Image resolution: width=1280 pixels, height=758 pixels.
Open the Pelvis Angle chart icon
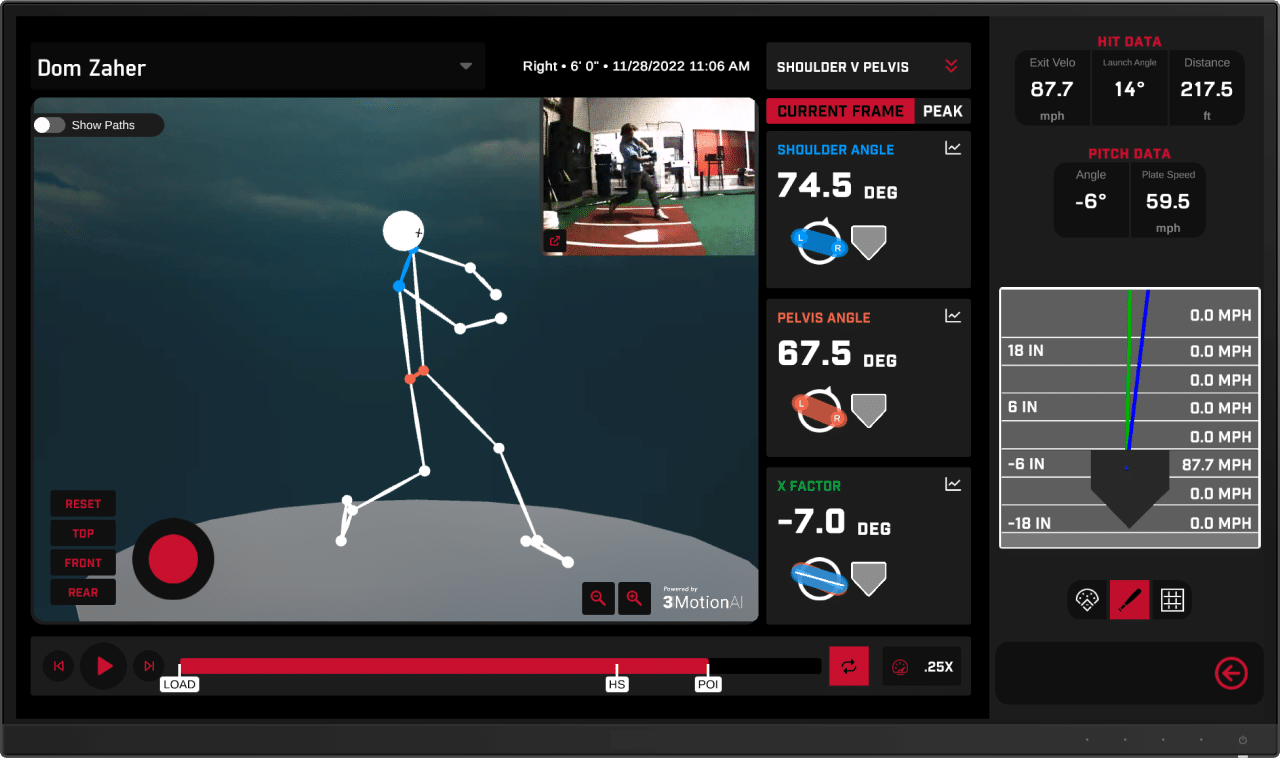pos(953,316)
